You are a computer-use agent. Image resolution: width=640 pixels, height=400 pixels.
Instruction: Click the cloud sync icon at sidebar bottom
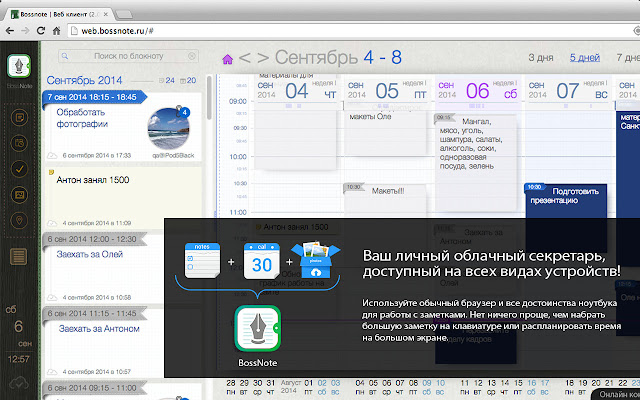(x=19, y=383)
